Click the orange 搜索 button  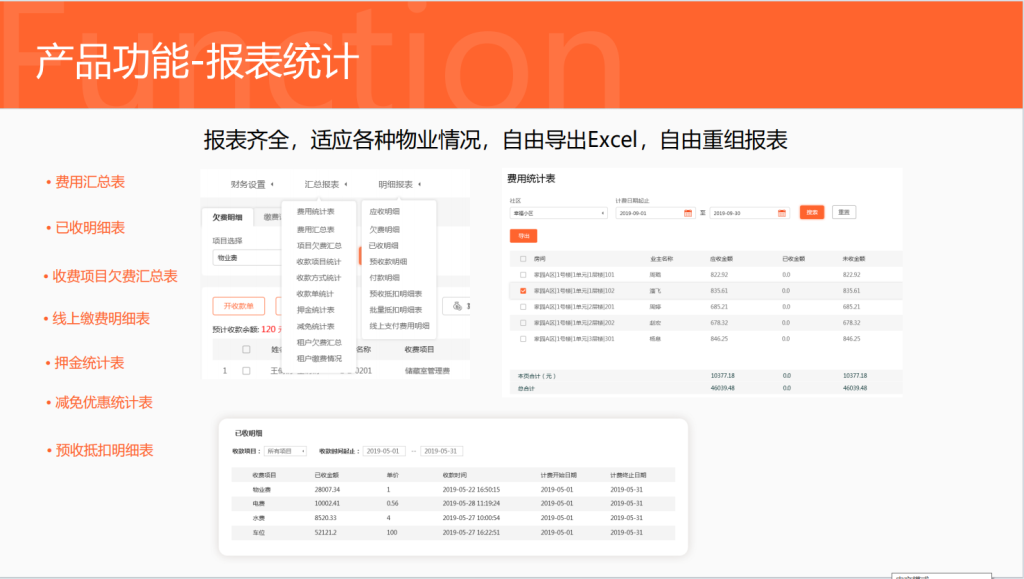(812, 212)
